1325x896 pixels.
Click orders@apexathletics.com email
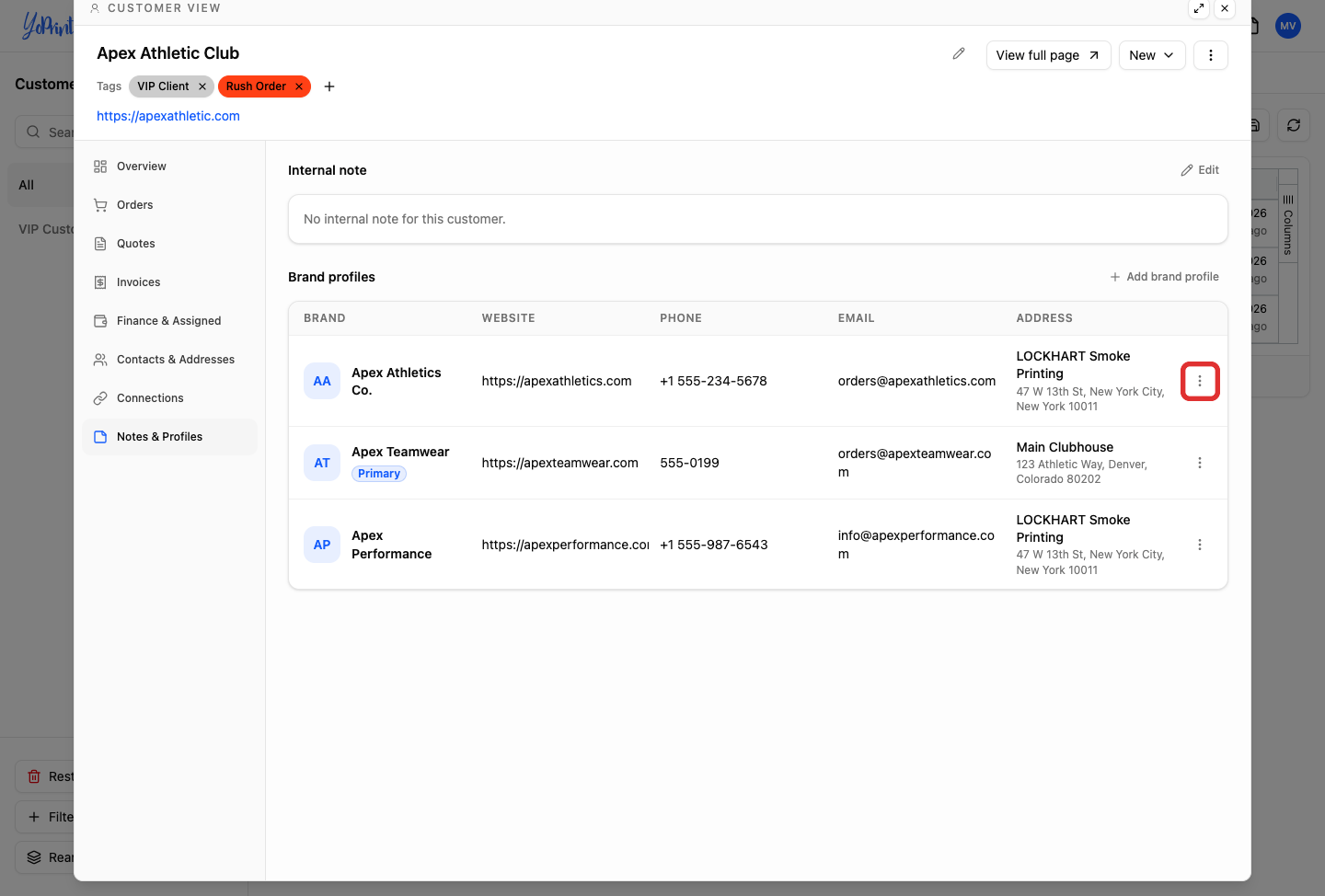coord(916,381)
